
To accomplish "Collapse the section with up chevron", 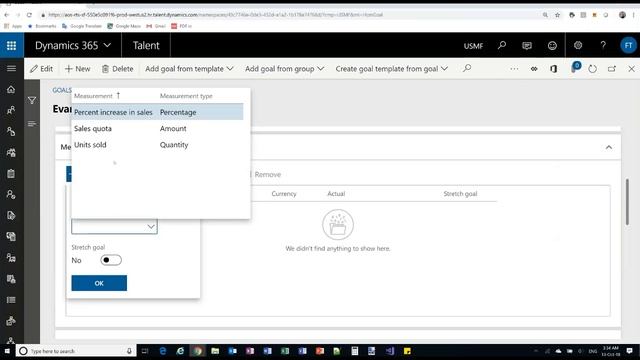I will coord(609,147).
